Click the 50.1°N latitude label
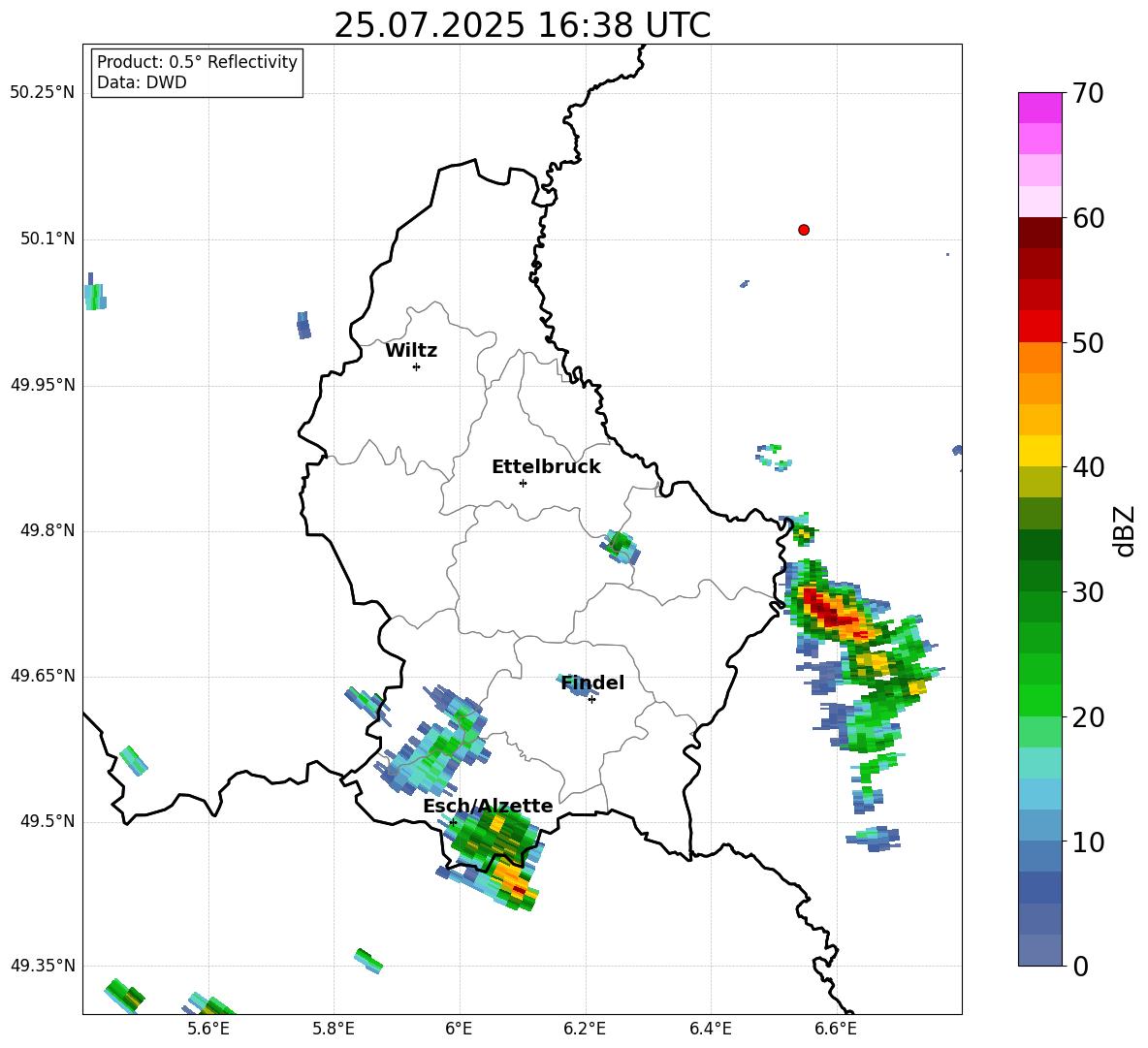The height and width of the screenshot is (1048, 1148). 48,239
